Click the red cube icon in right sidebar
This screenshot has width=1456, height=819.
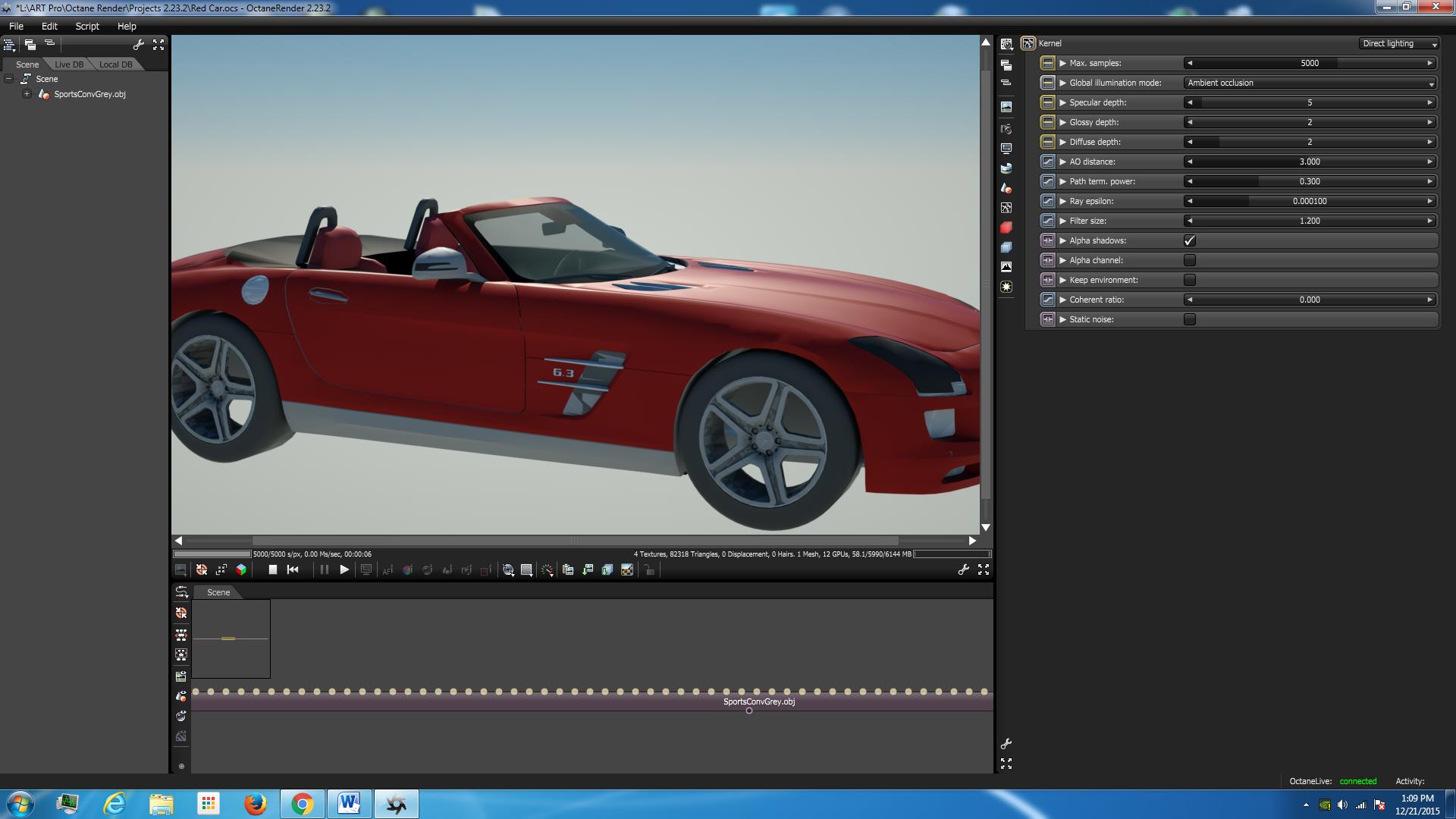[x=1006, y=227]
